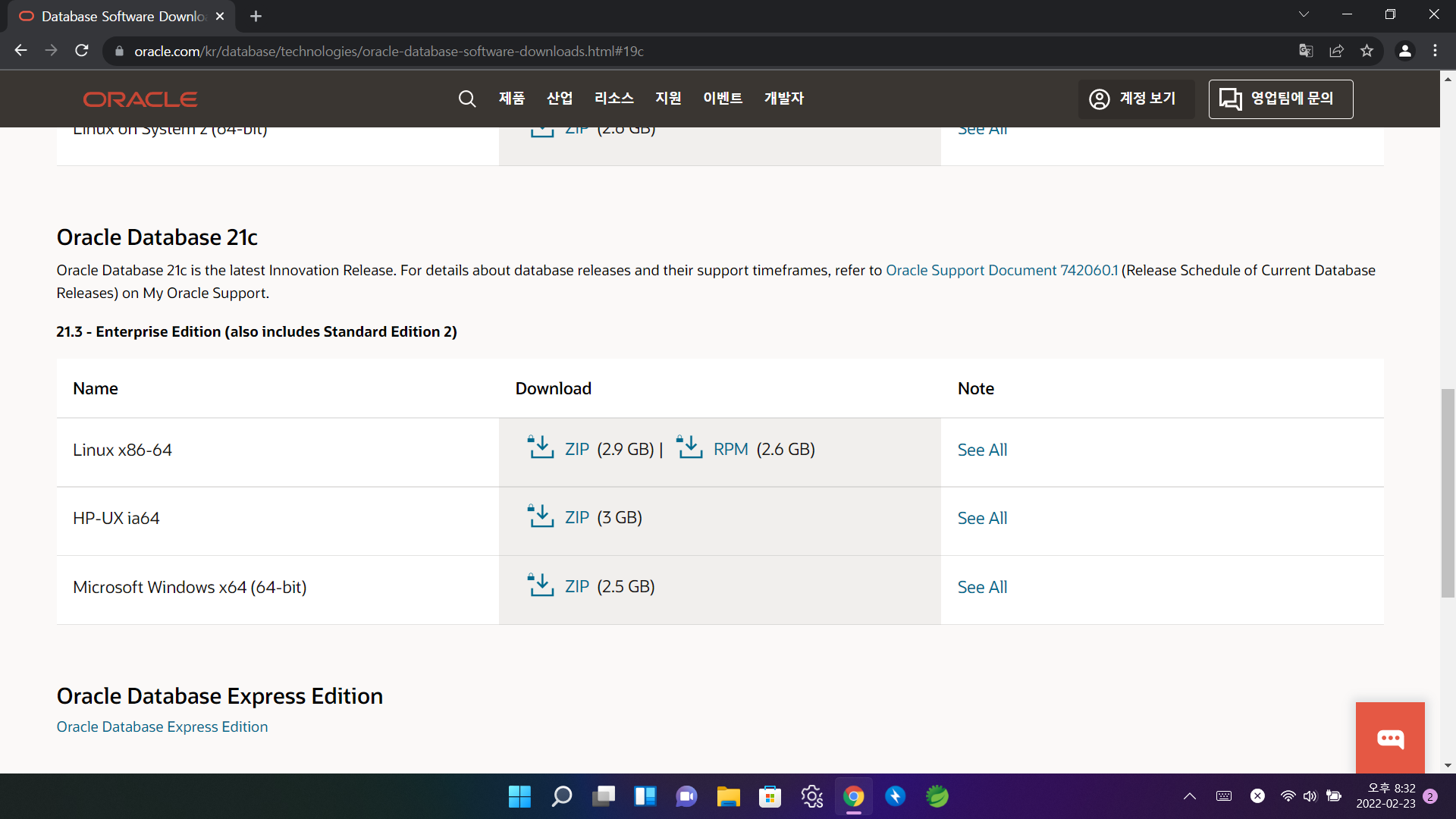1456x819 pixels.
Task: Click the page vertical scrollbar thumb
Action: pyautogui.click(x=1448, y=493)
